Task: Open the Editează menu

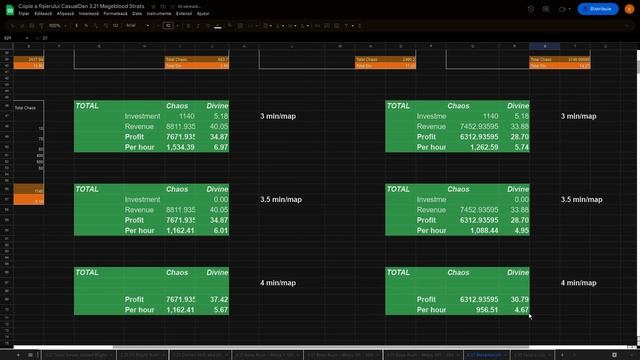Action: (x=43, y=13)
